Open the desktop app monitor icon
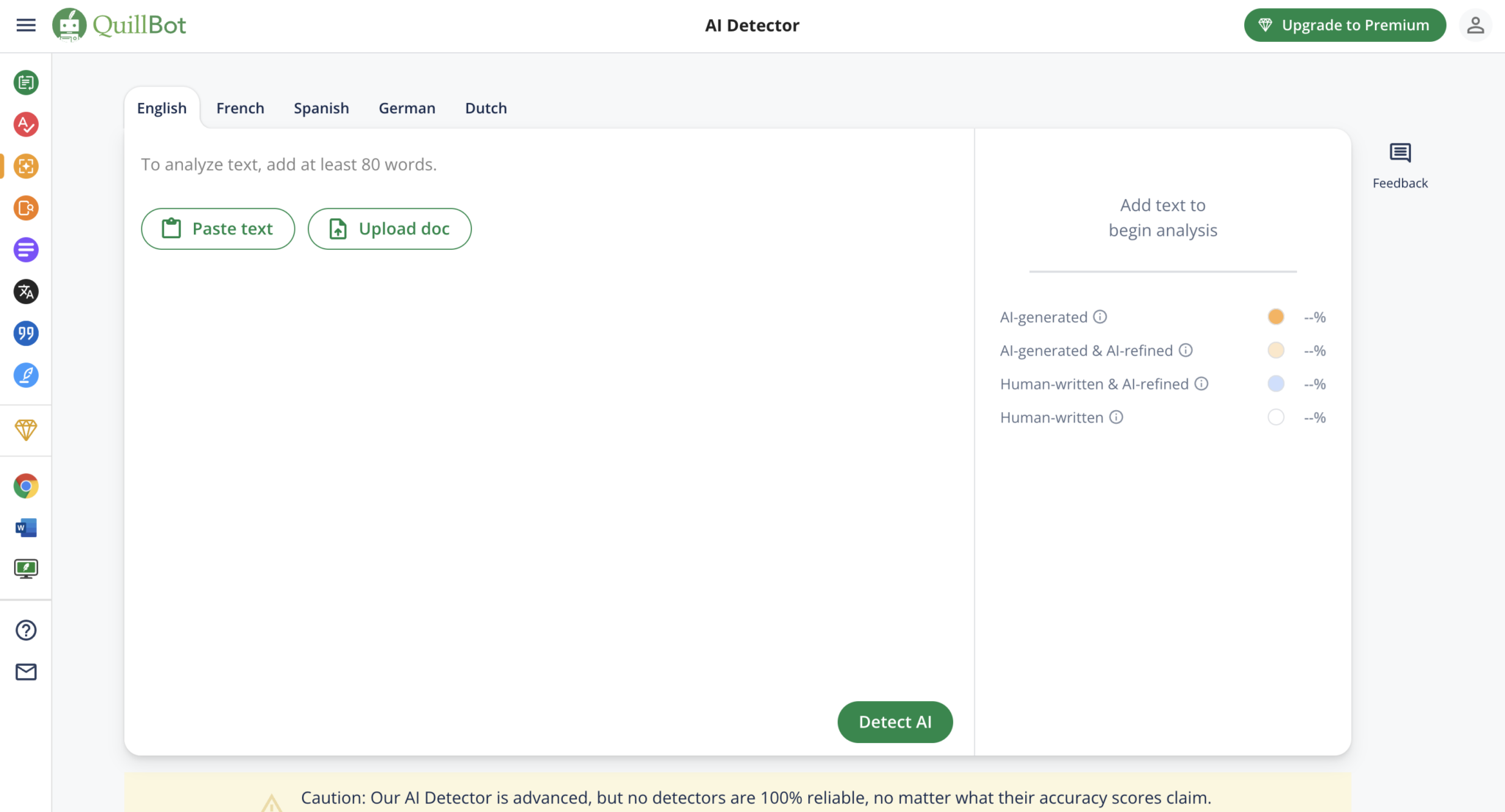The width and height of the screenshot is (1505, 812). tap(26, 569)
